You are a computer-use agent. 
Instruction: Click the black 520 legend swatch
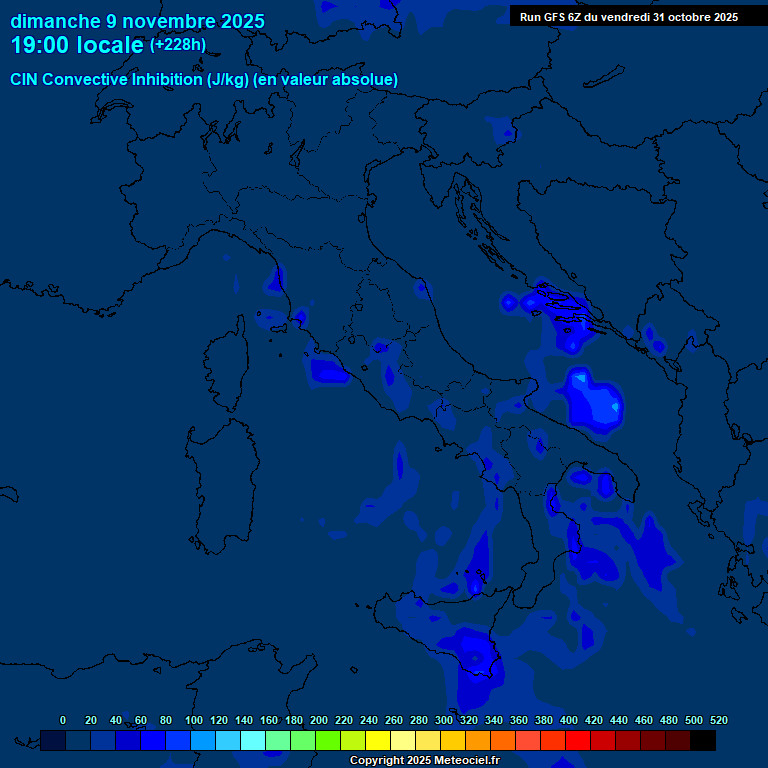point(703,741)
